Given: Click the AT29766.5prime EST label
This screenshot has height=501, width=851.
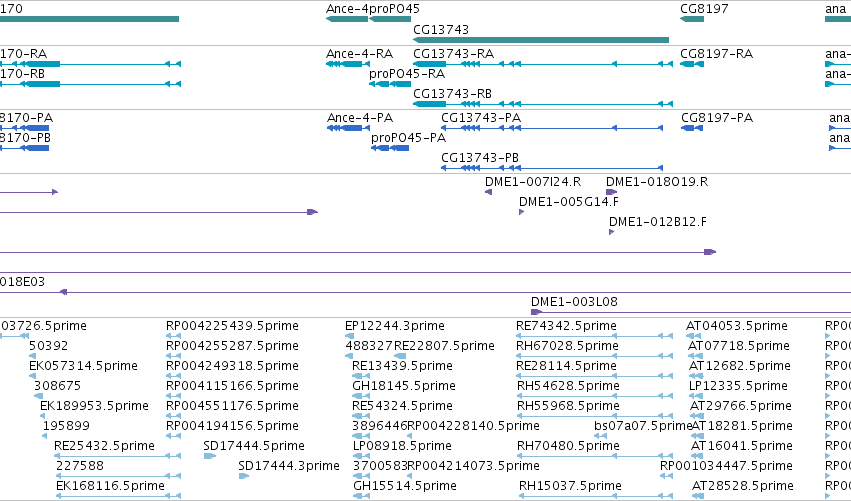Looking at the screenshot, I should coord(741,406).
